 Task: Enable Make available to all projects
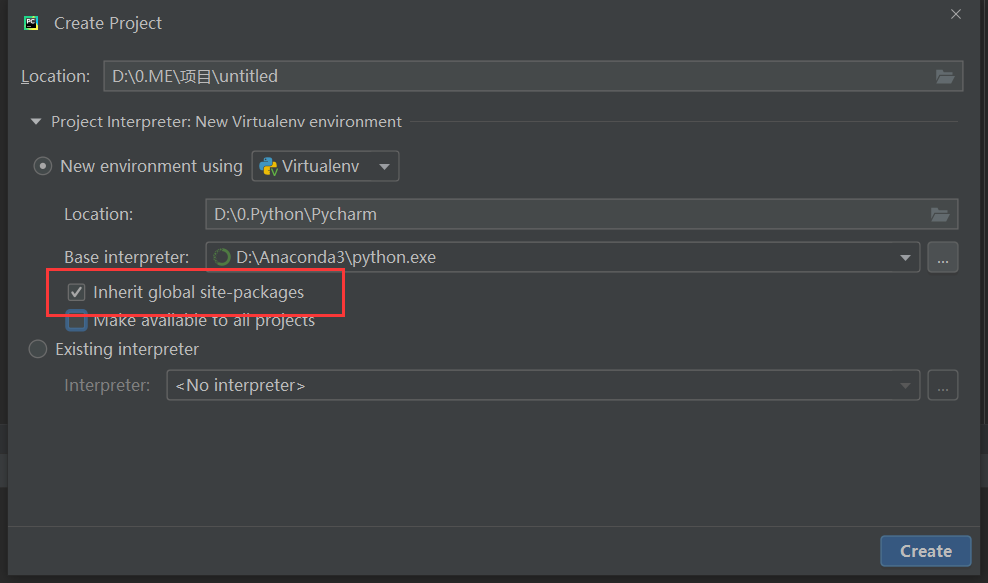76,320
